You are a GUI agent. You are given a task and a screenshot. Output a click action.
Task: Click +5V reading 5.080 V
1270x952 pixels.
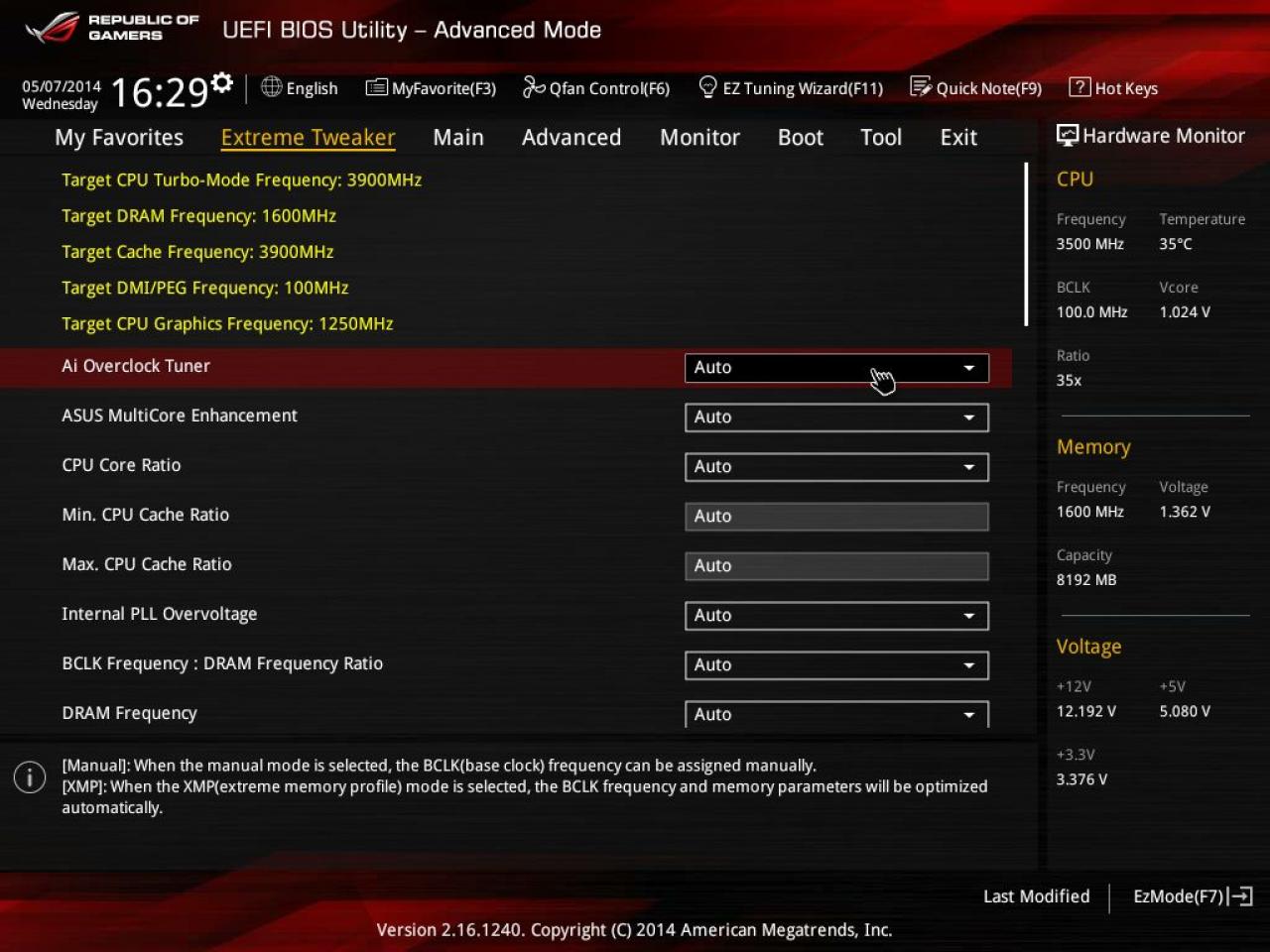tap(1185, 711)
